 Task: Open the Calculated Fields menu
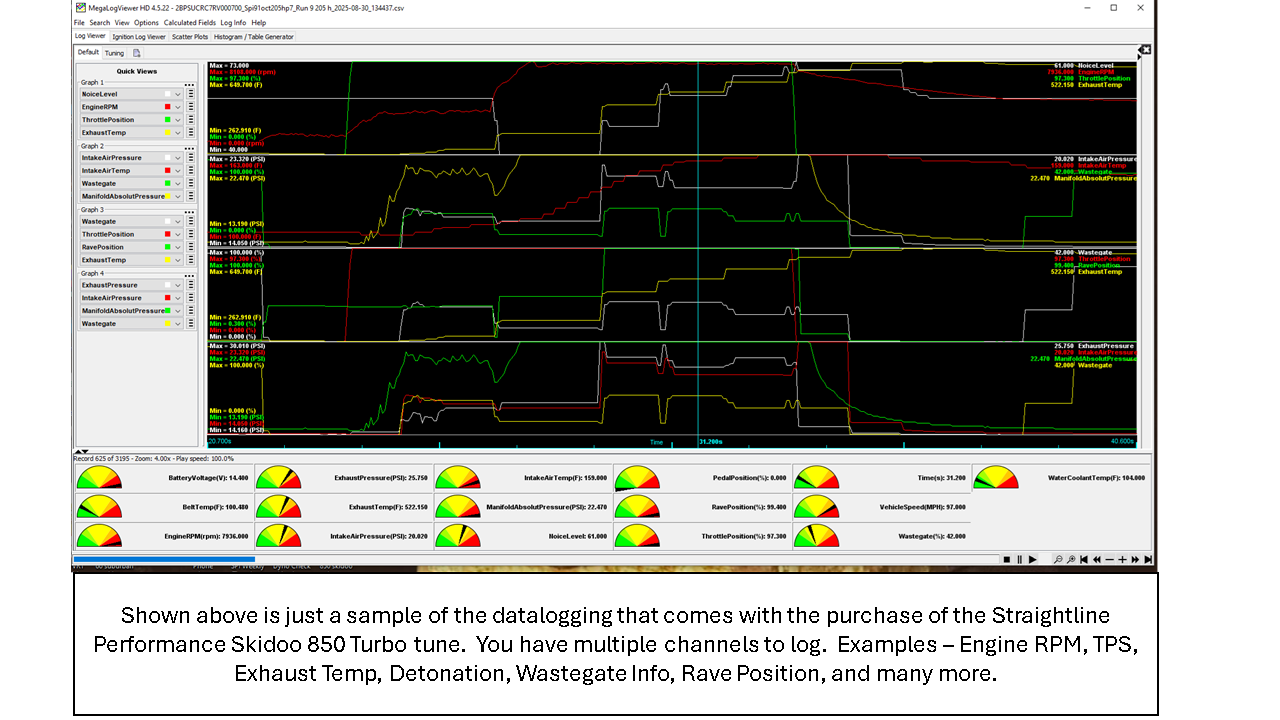[x=189, y=22]
